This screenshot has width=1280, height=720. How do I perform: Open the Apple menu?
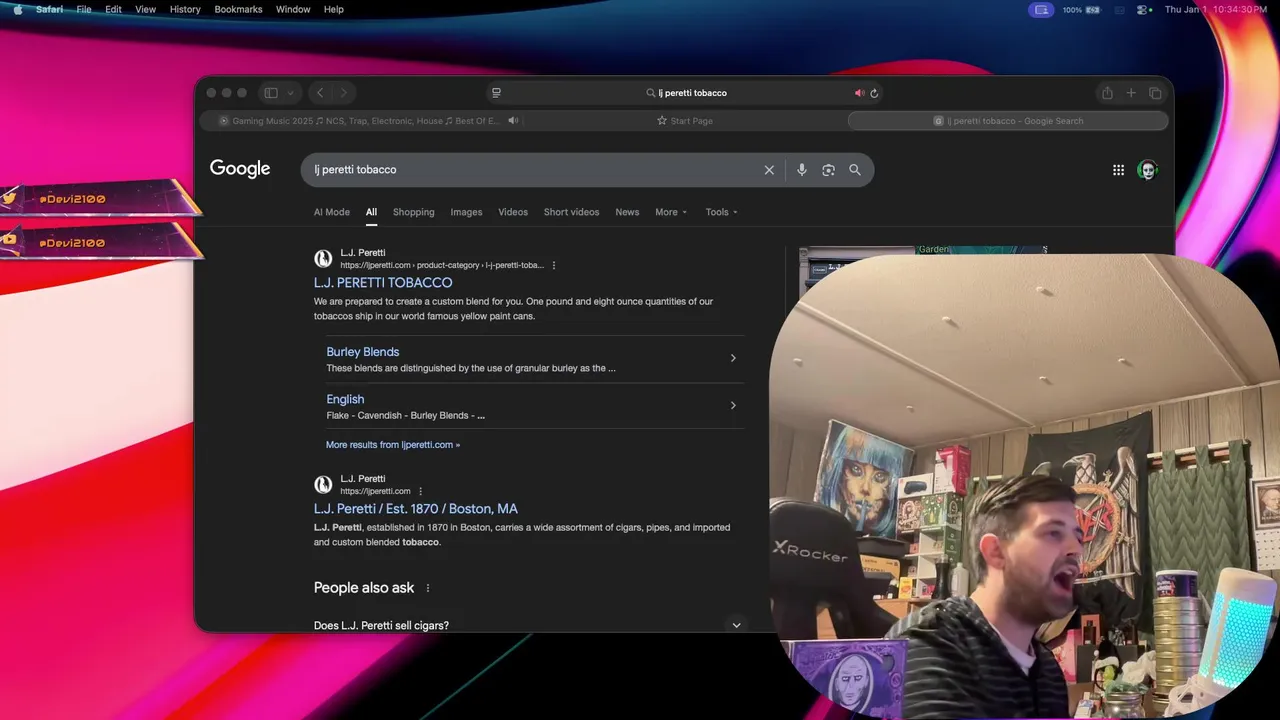click(17, 9)
